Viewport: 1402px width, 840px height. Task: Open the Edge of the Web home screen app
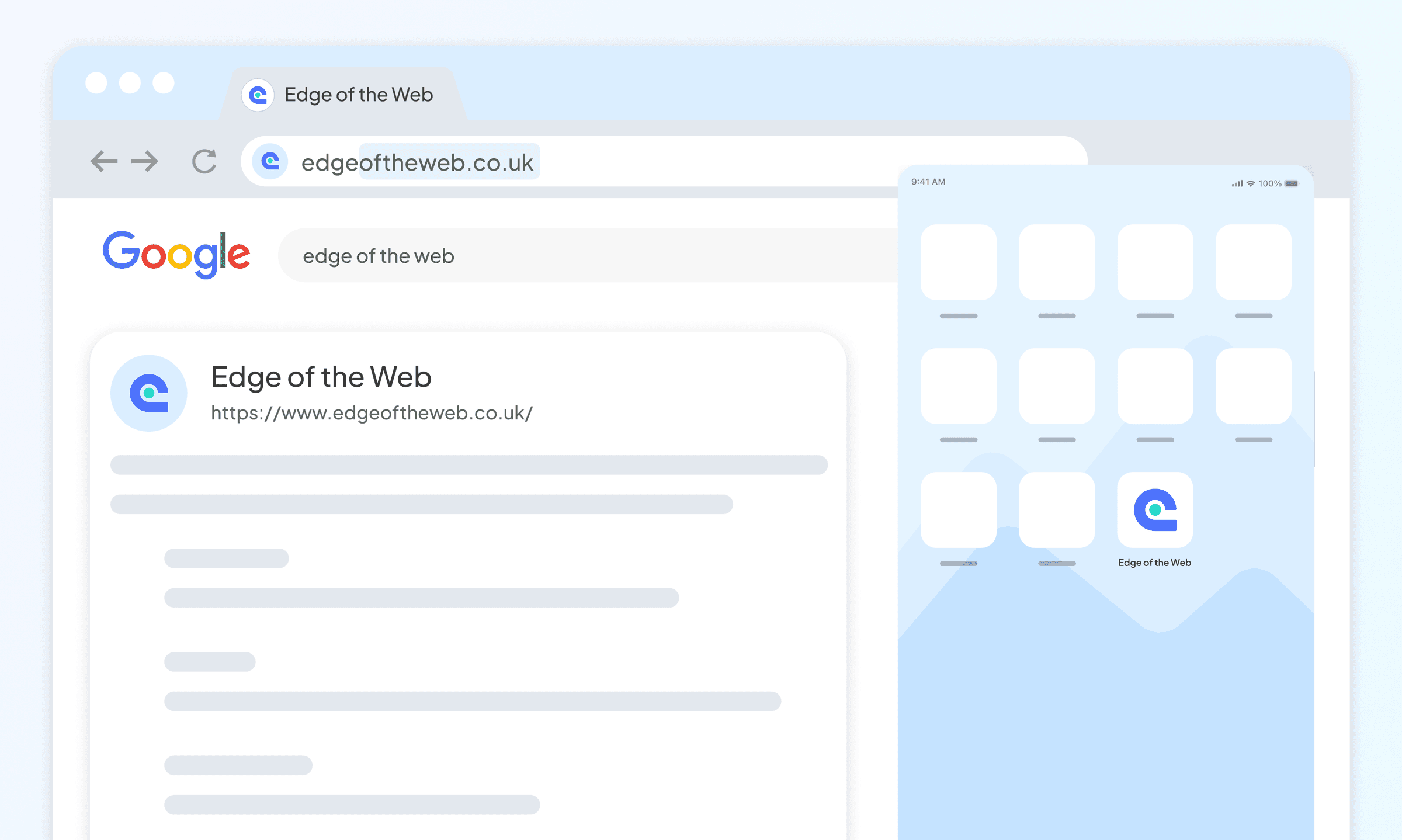point(1155,510)
